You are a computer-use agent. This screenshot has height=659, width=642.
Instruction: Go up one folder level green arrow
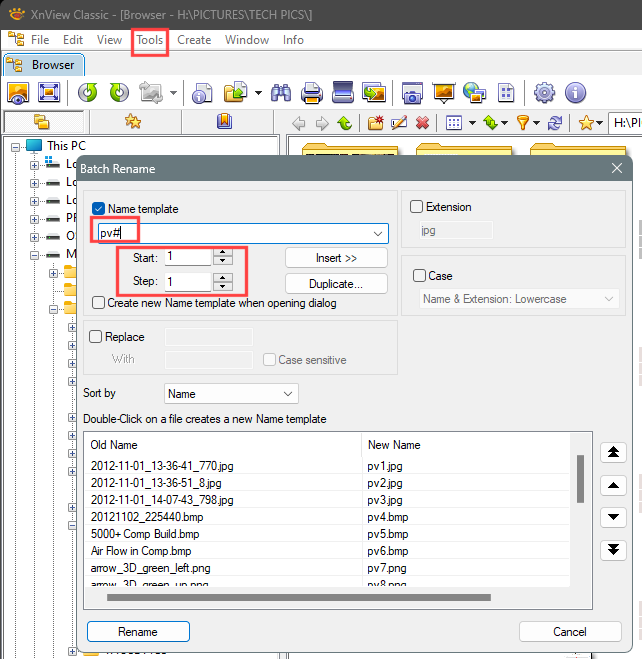click(x=345, y=123)
